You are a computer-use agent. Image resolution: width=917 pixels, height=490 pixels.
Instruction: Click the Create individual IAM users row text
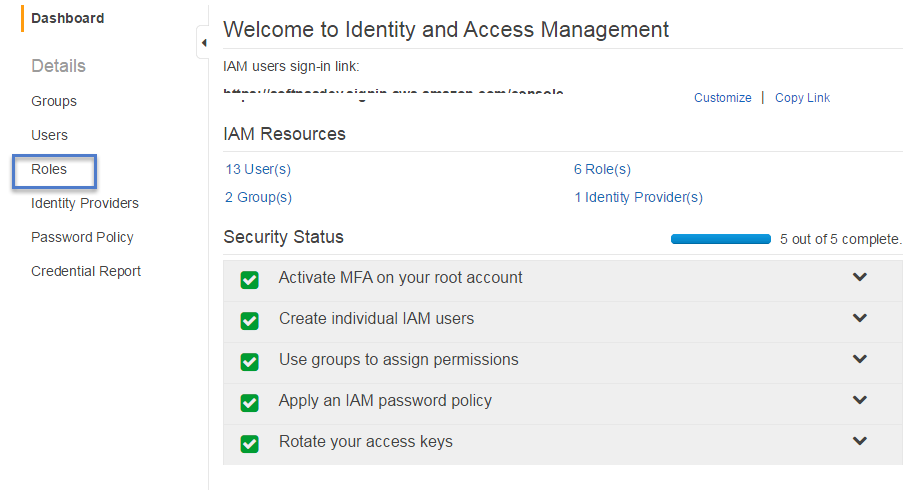click(x=376, y=318)
